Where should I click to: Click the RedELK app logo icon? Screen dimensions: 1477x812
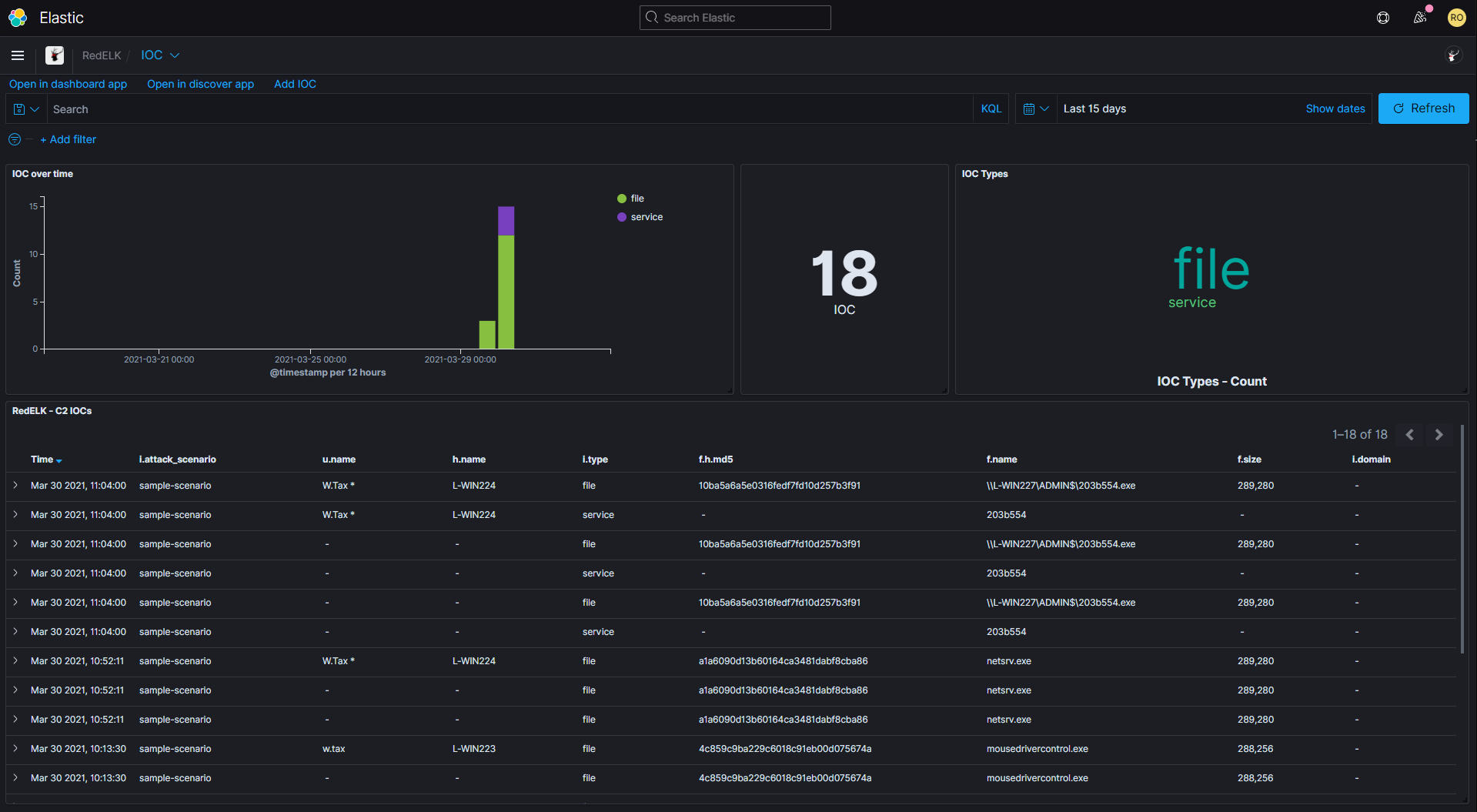point(55,55)
